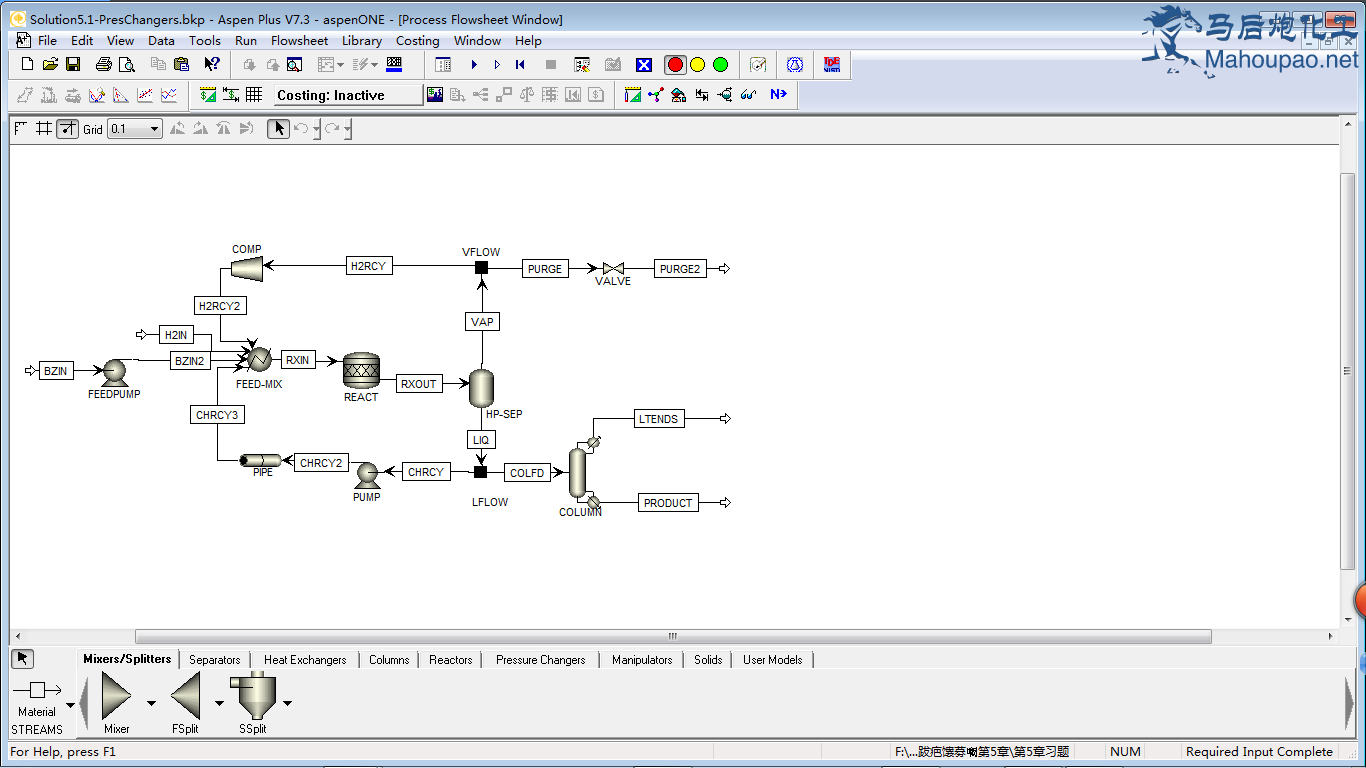This screenshot has height=768, width=1366.
Task: Click the green circle status button
Action: tap(720, 65)
